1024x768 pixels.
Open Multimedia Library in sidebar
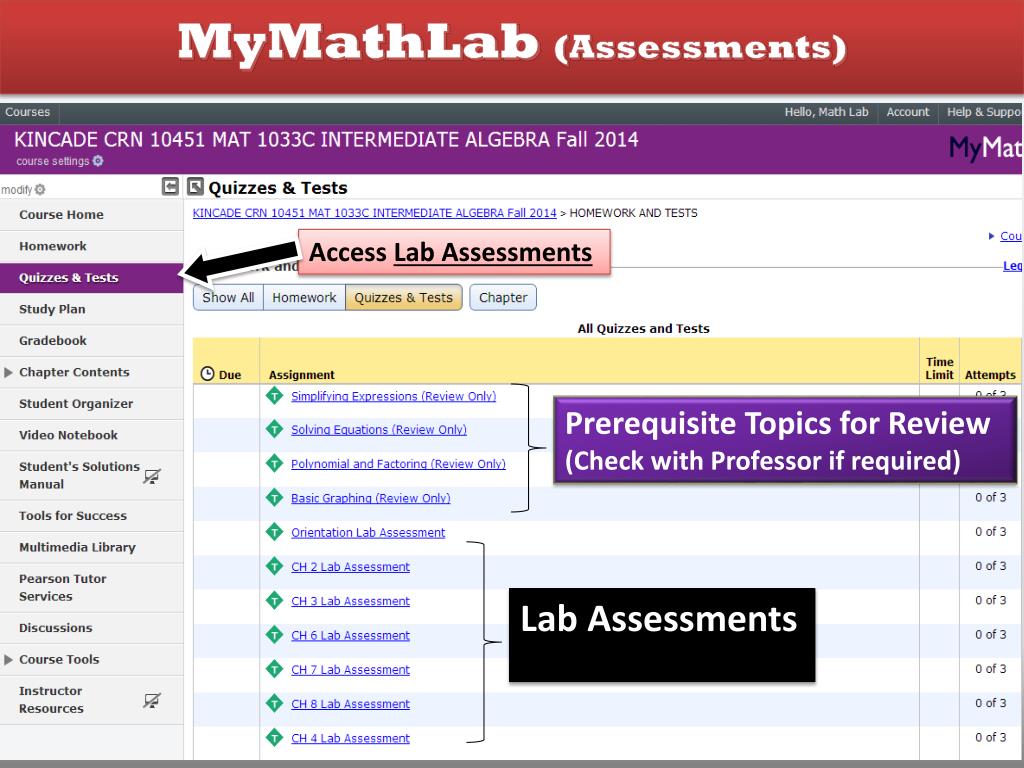click(x=91, y=547)
